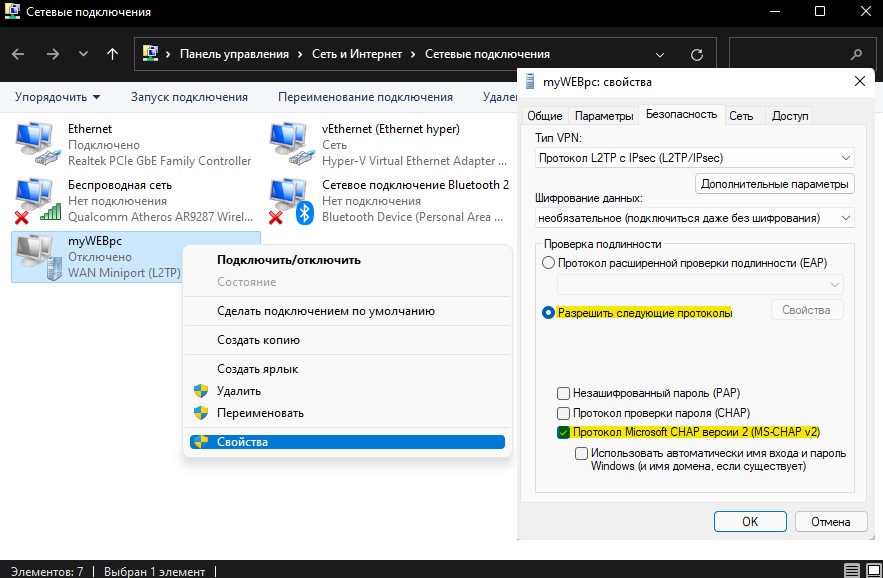Click Запуск подключения in toolbar
Viewport: 883px width, 578px height.
click(x=189, y=97)
